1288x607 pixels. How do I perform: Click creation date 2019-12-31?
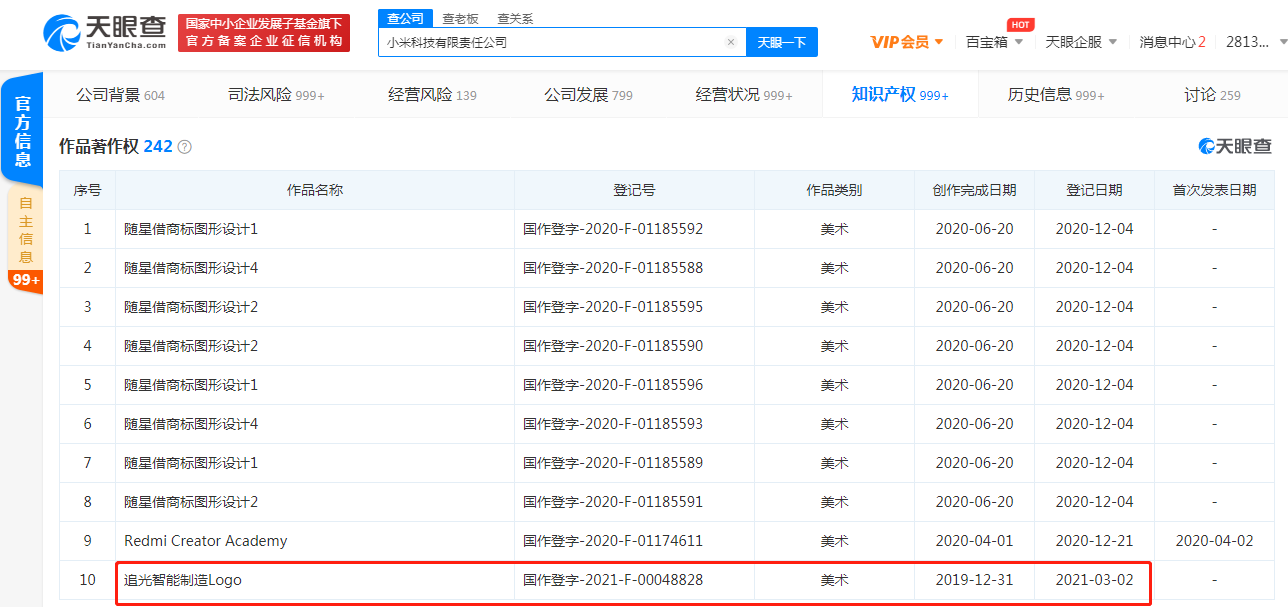point(974,580)
